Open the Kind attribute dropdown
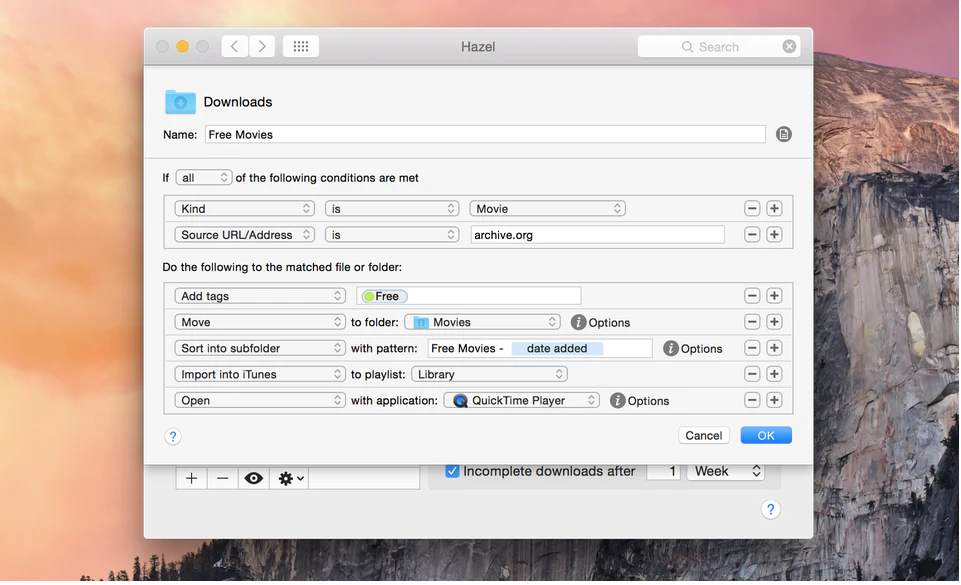Image resolution: width=961 pixels, height=585 pixels. 245,209
